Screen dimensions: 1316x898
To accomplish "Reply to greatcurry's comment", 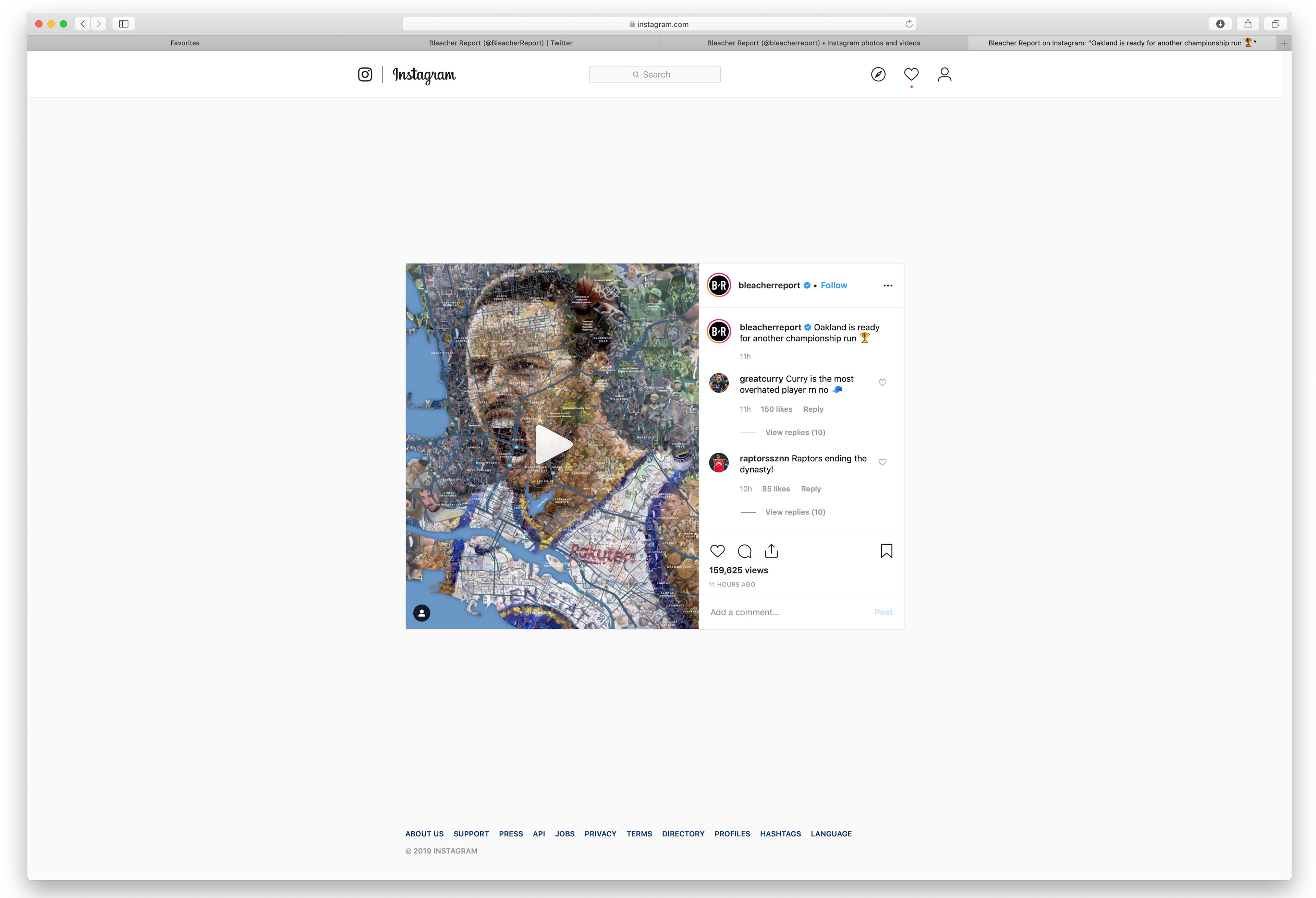I will 813,409.
